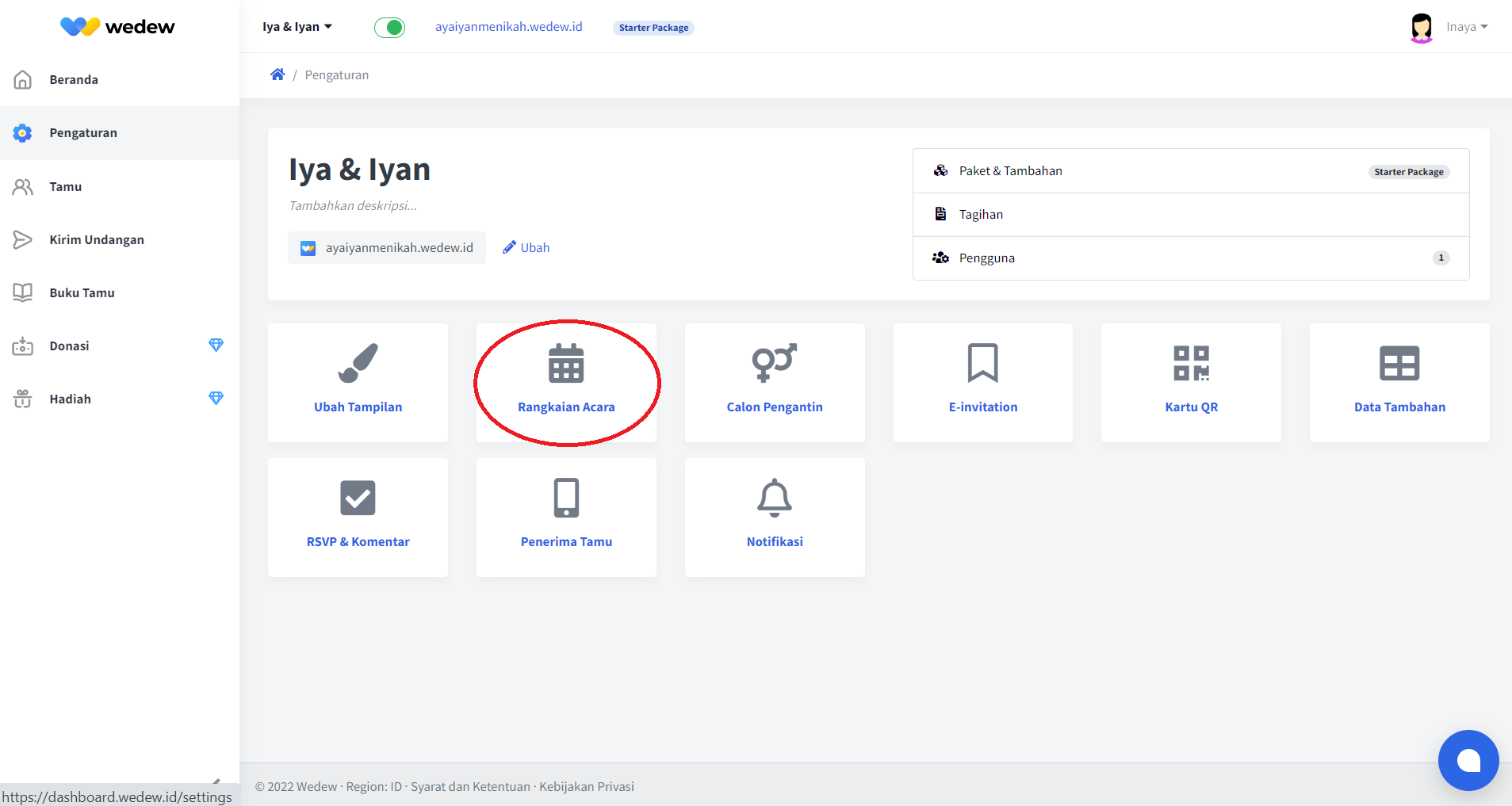Click the Kartu QR label

click(1192, 407)
